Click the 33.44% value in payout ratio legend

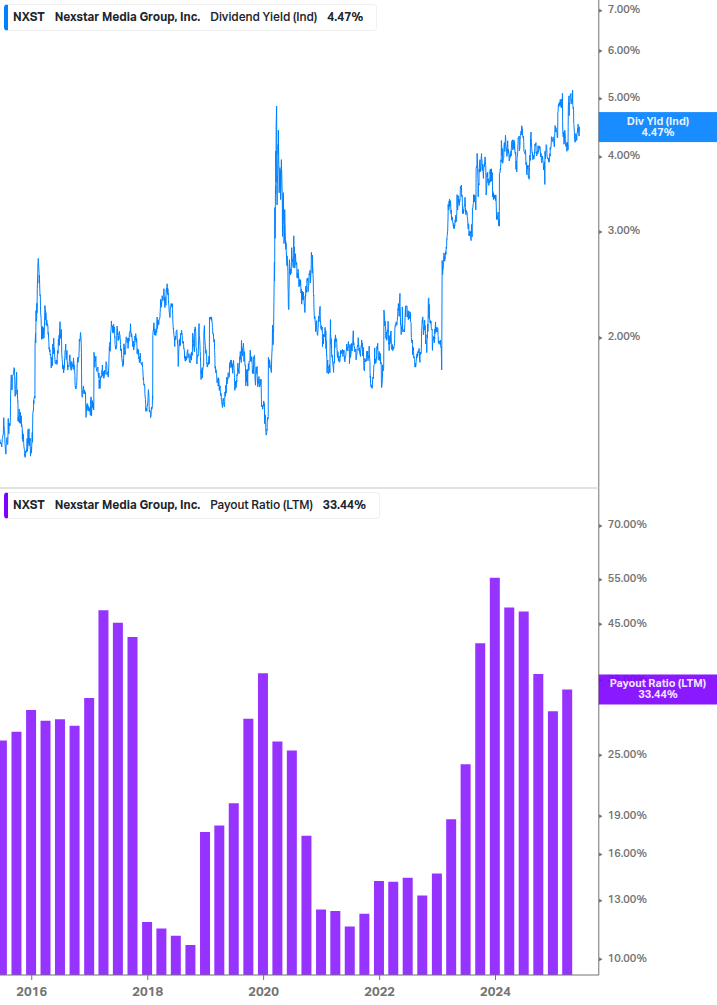[x=344, y=505]
